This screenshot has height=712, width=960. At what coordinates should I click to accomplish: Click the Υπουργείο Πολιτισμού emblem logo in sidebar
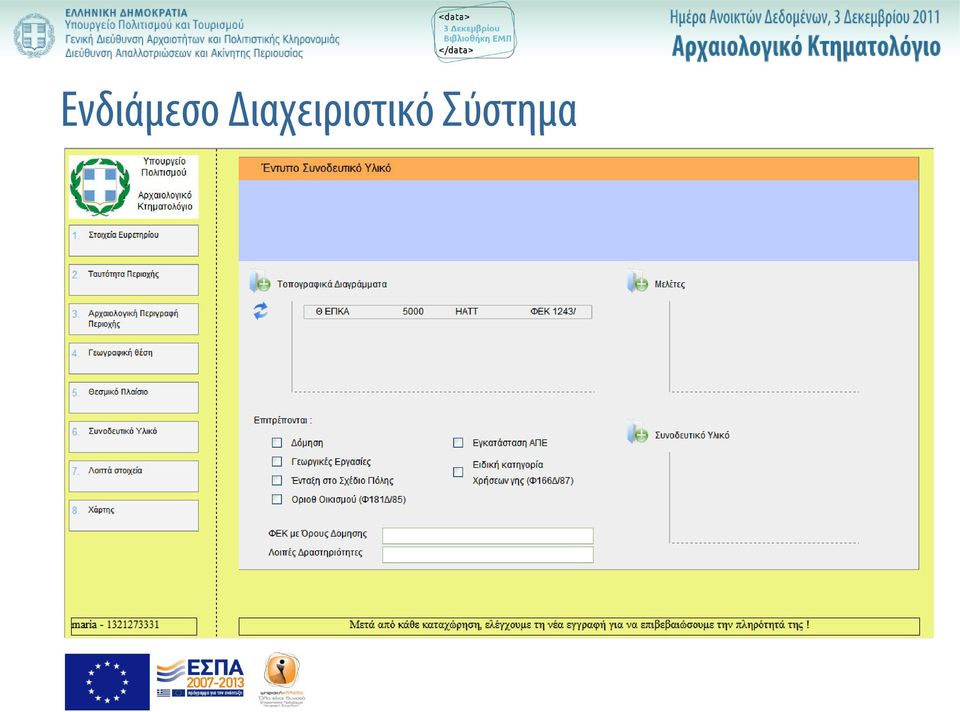tap(100, 186)
